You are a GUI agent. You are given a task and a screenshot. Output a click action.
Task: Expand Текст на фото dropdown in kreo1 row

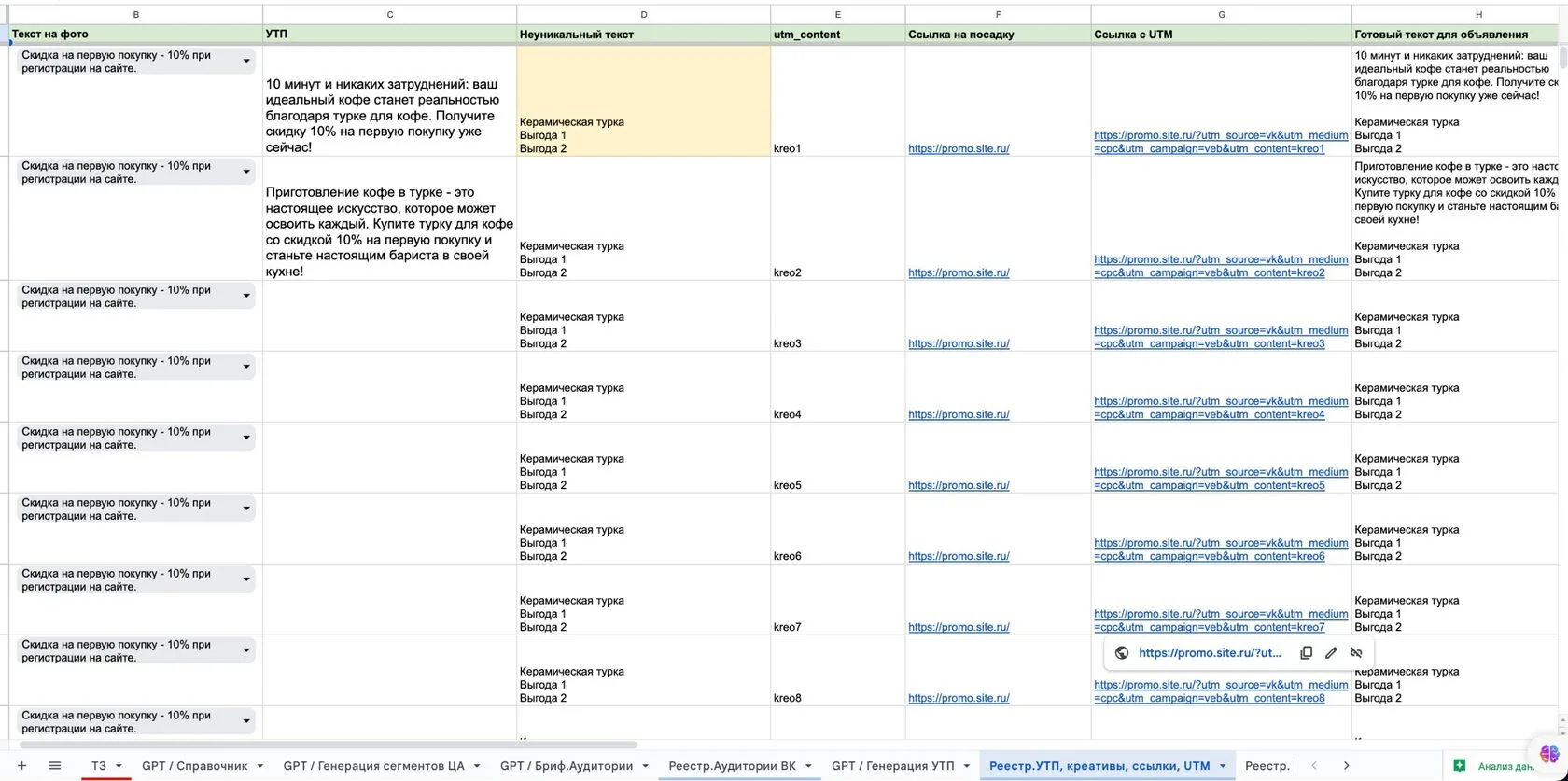246,62
